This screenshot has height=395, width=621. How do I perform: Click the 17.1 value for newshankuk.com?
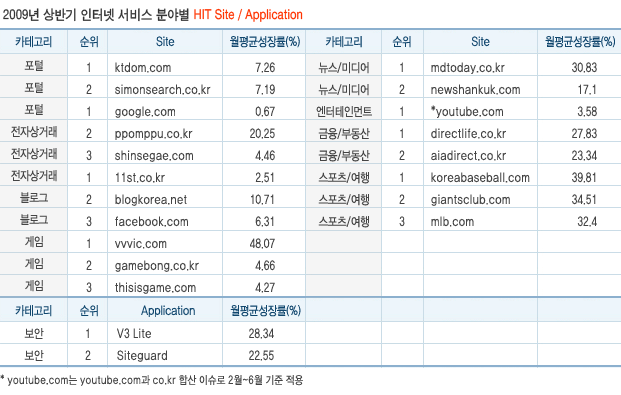(587, 90)
